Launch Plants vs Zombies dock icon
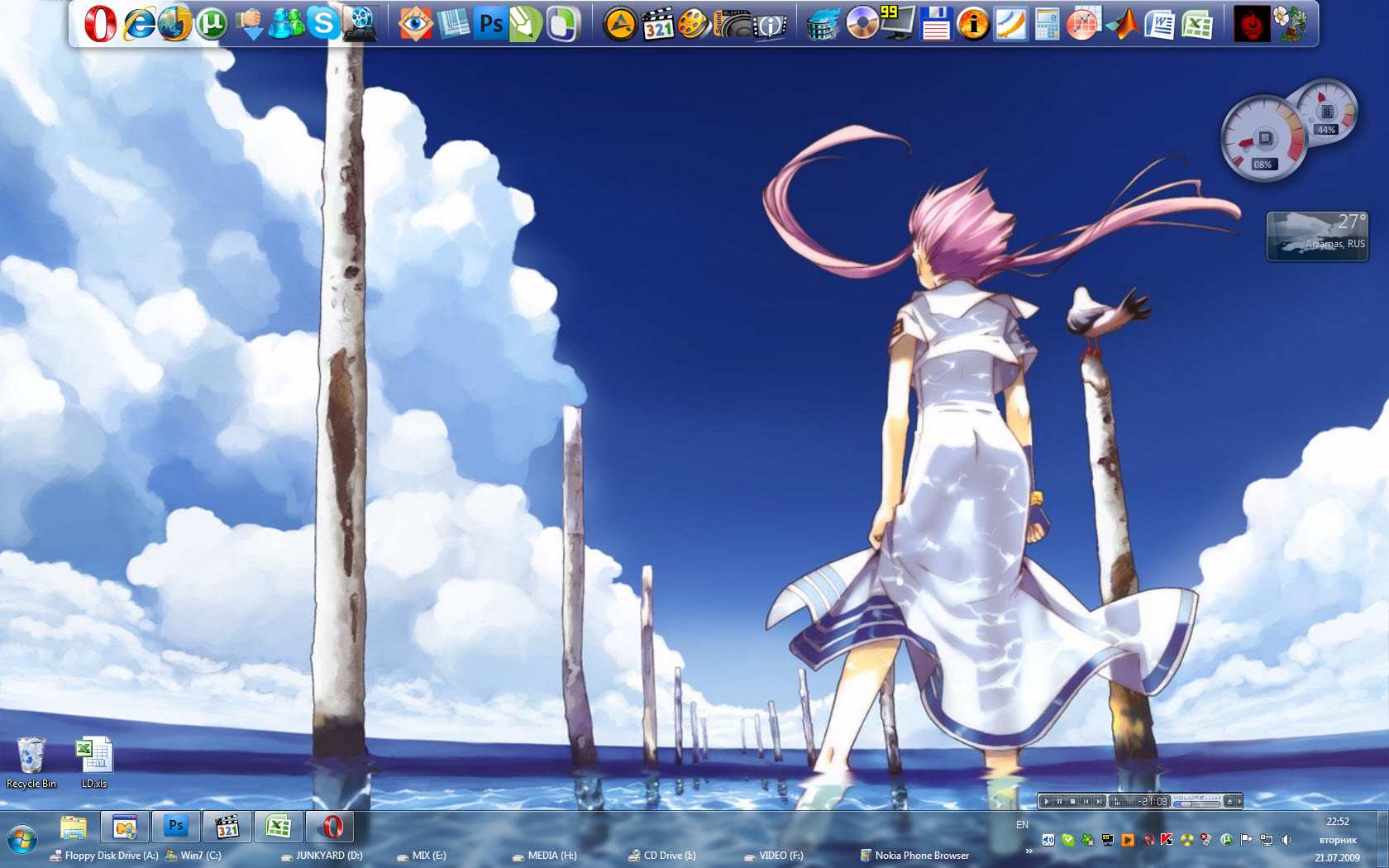Viewport: 1389px width, 868px height. pyautogui.click(x=1289, y=23)
